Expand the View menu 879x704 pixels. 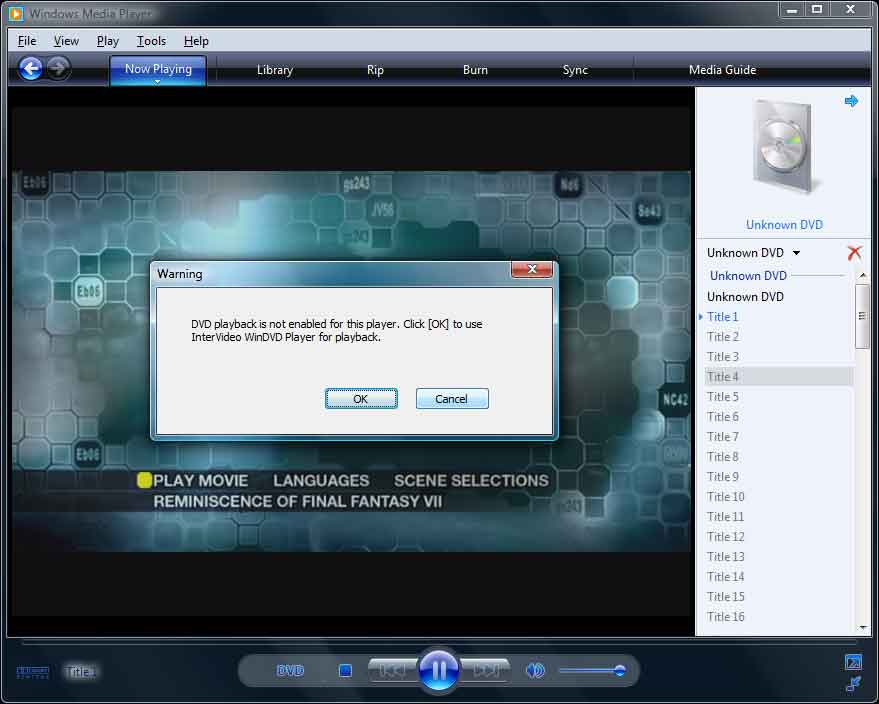[x=66, y=41]
